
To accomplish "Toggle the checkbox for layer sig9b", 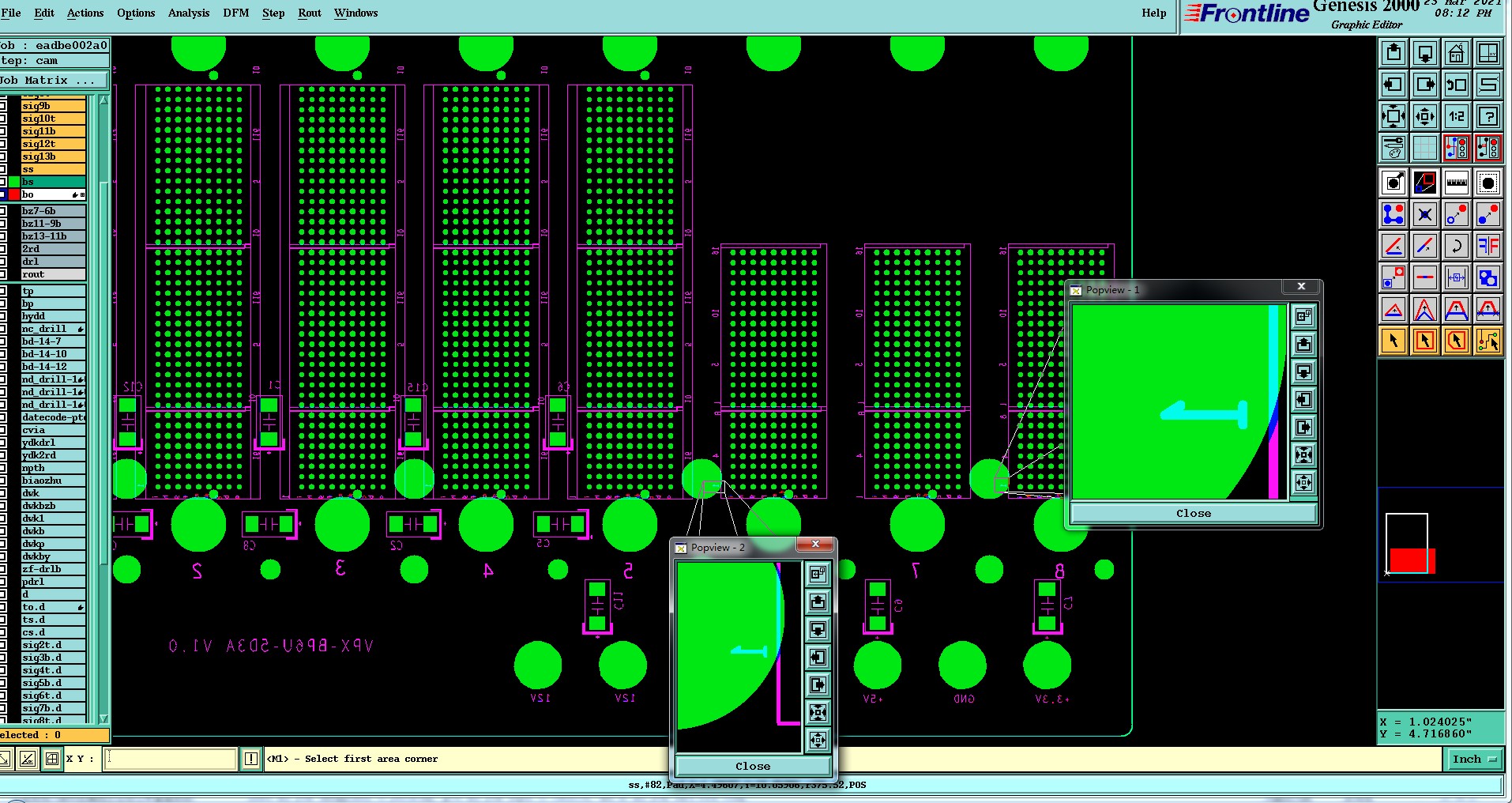I will (x=3, y=106).
